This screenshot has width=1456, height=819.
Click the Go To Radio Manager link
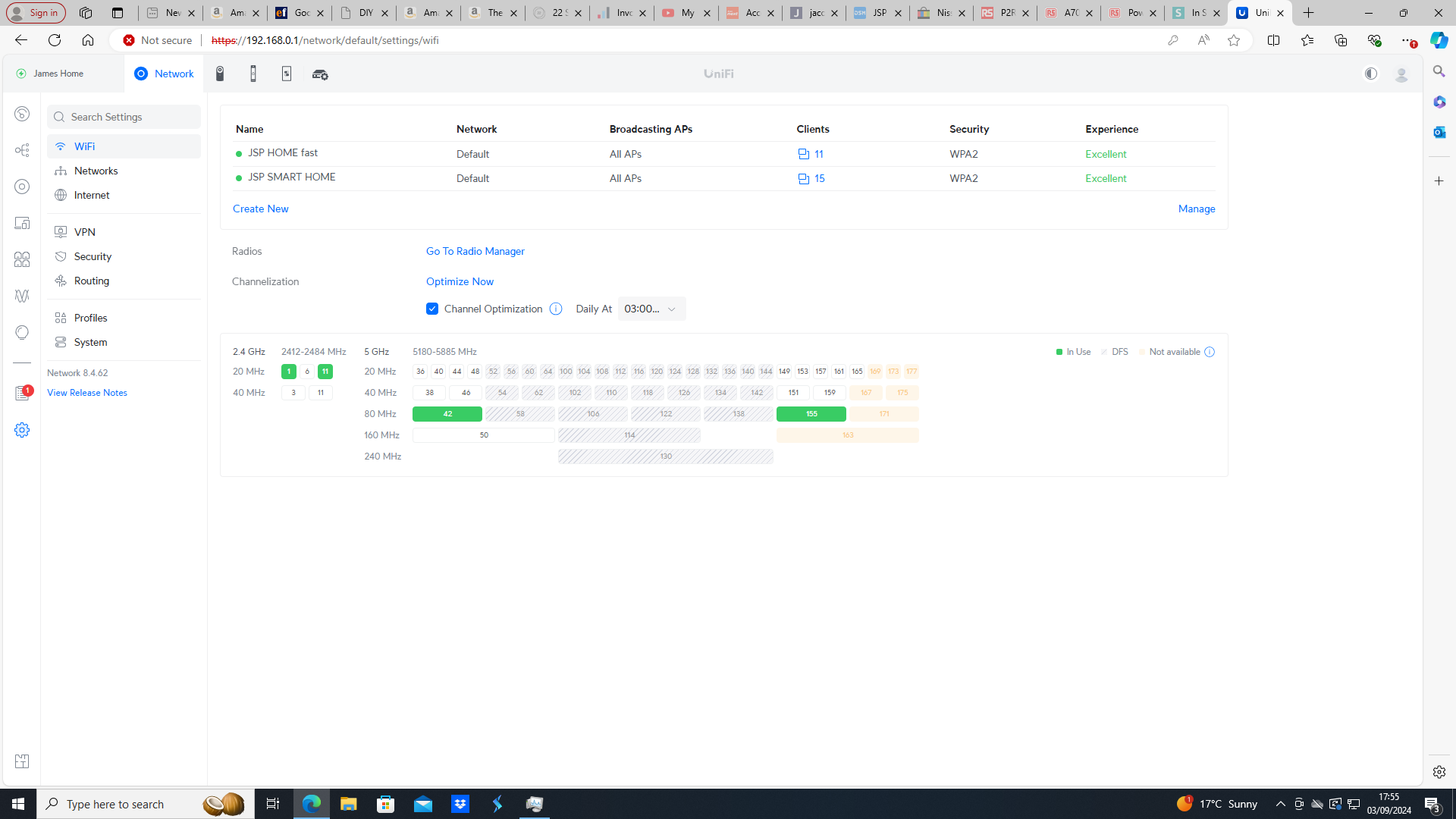(475, 251)
